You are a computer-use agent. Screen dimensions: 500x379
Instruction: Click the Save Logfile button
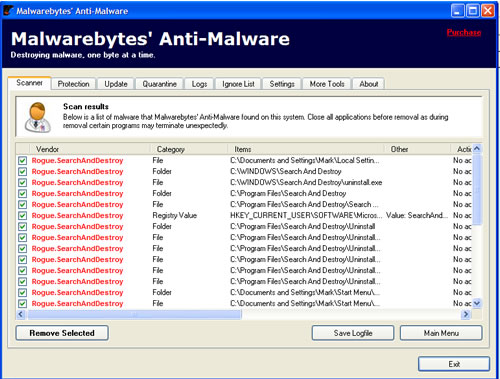coord(353,333)
